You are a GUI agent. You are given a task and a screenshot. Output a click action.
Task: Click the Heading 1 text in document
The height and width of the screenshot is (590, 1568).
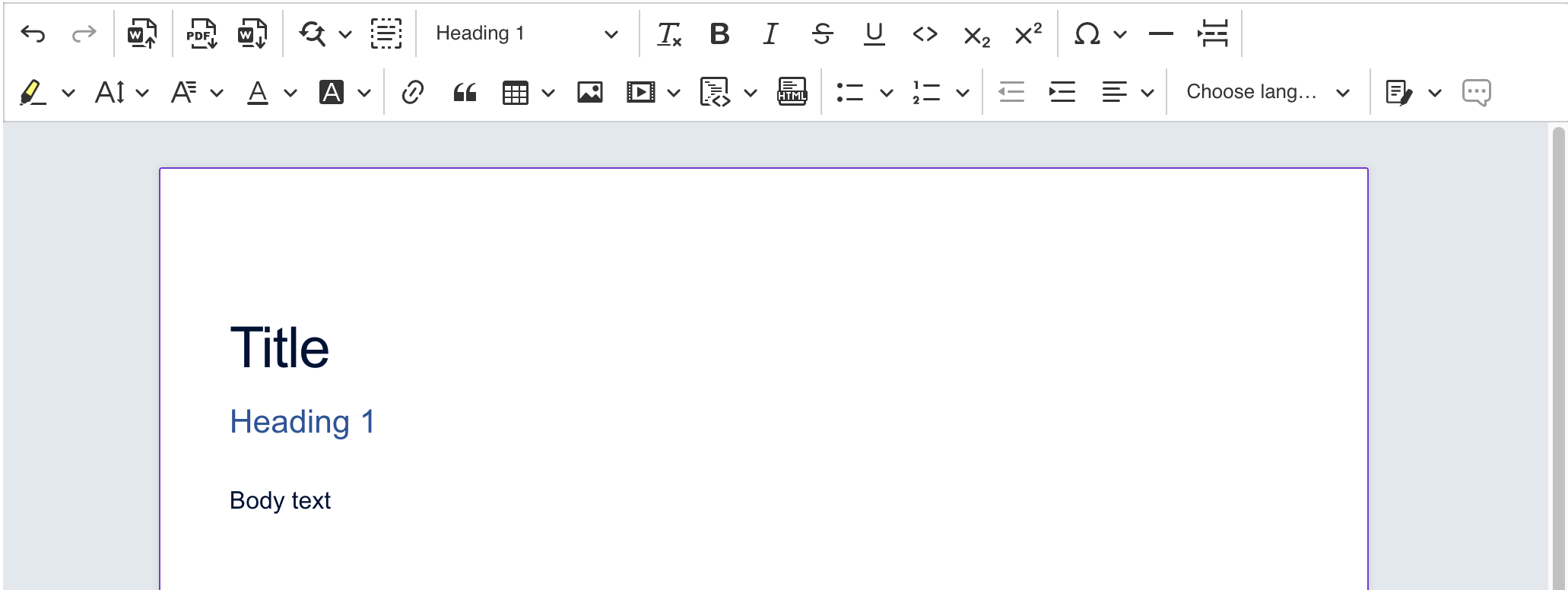pos(302,422)
